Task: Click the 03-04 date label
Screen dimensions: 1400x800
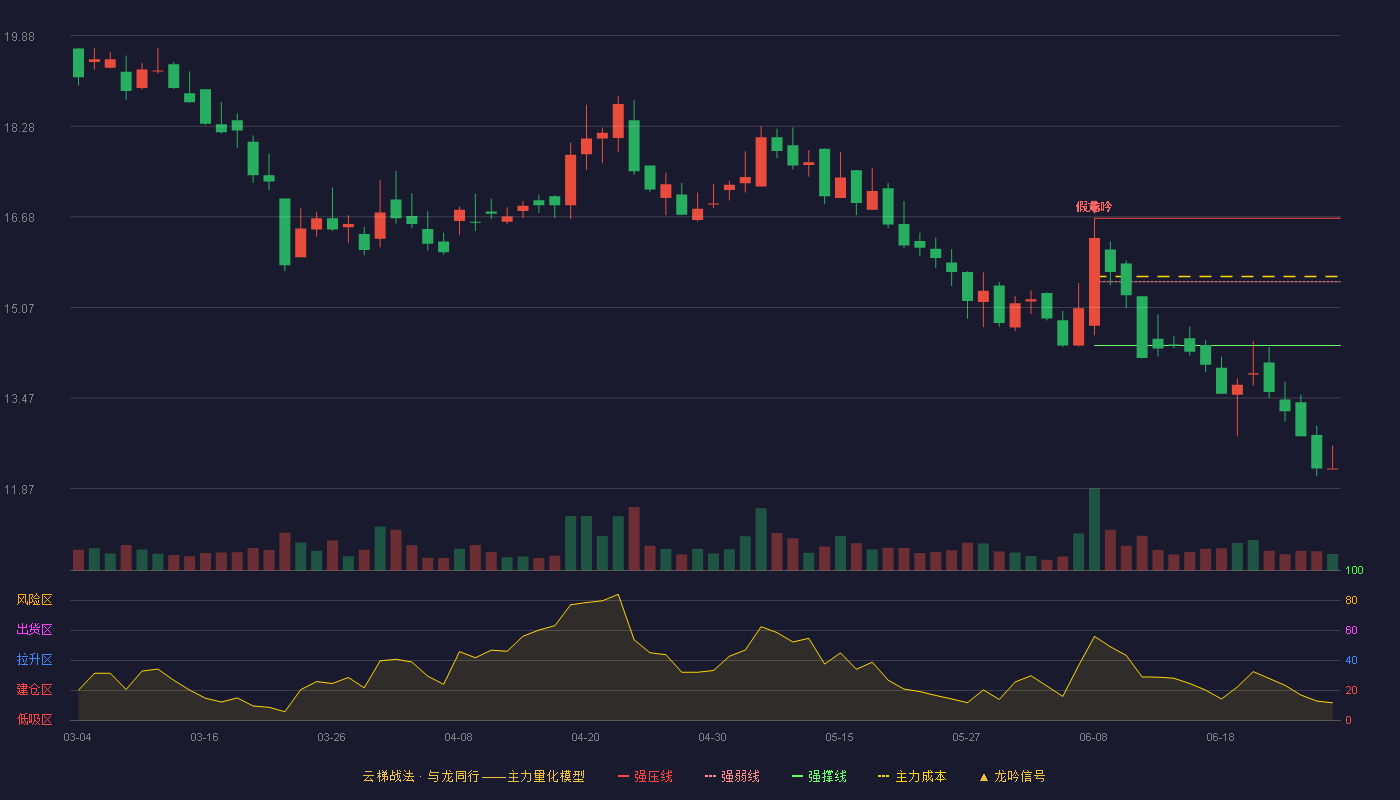Action: tap(77, 737)
